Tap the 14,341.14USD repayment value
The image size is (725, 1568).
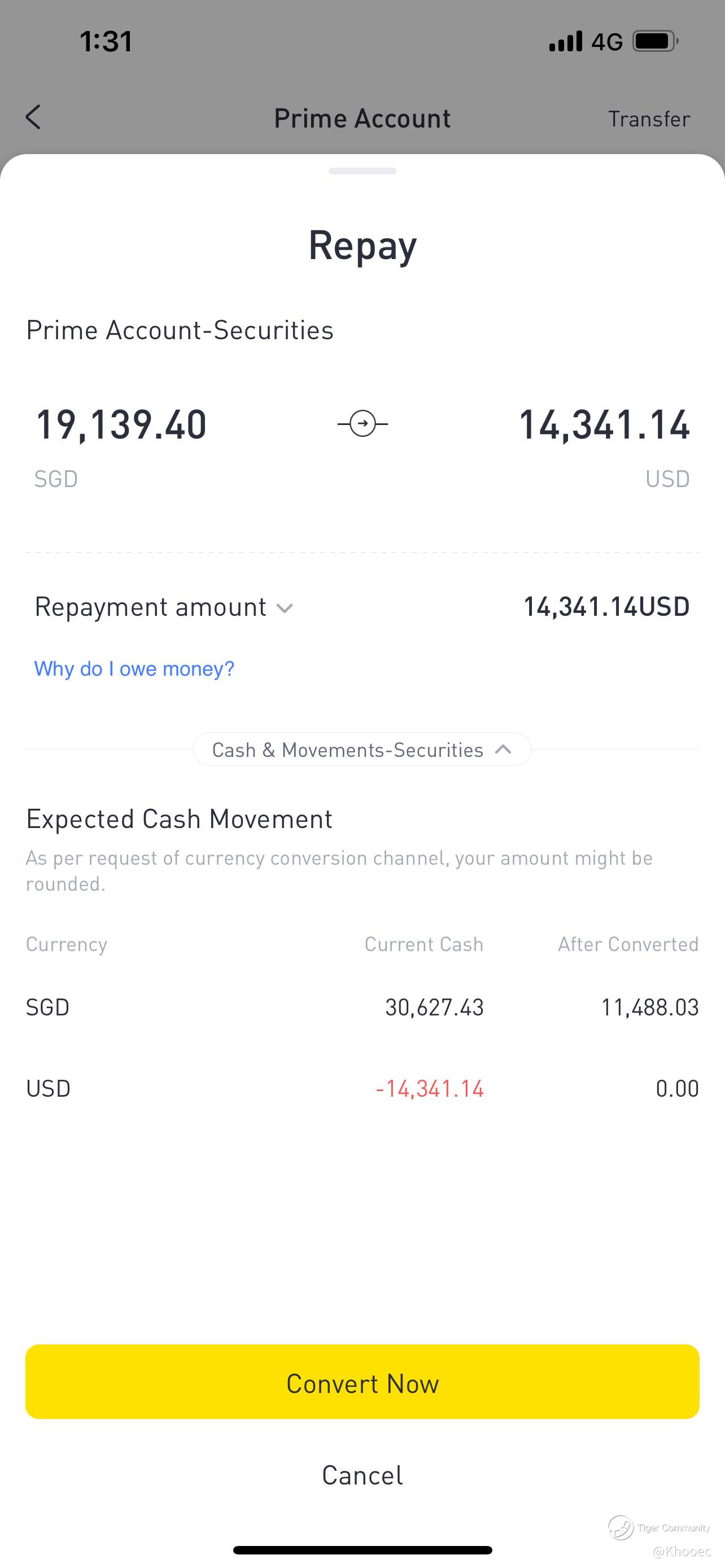[x=606, y=607]
